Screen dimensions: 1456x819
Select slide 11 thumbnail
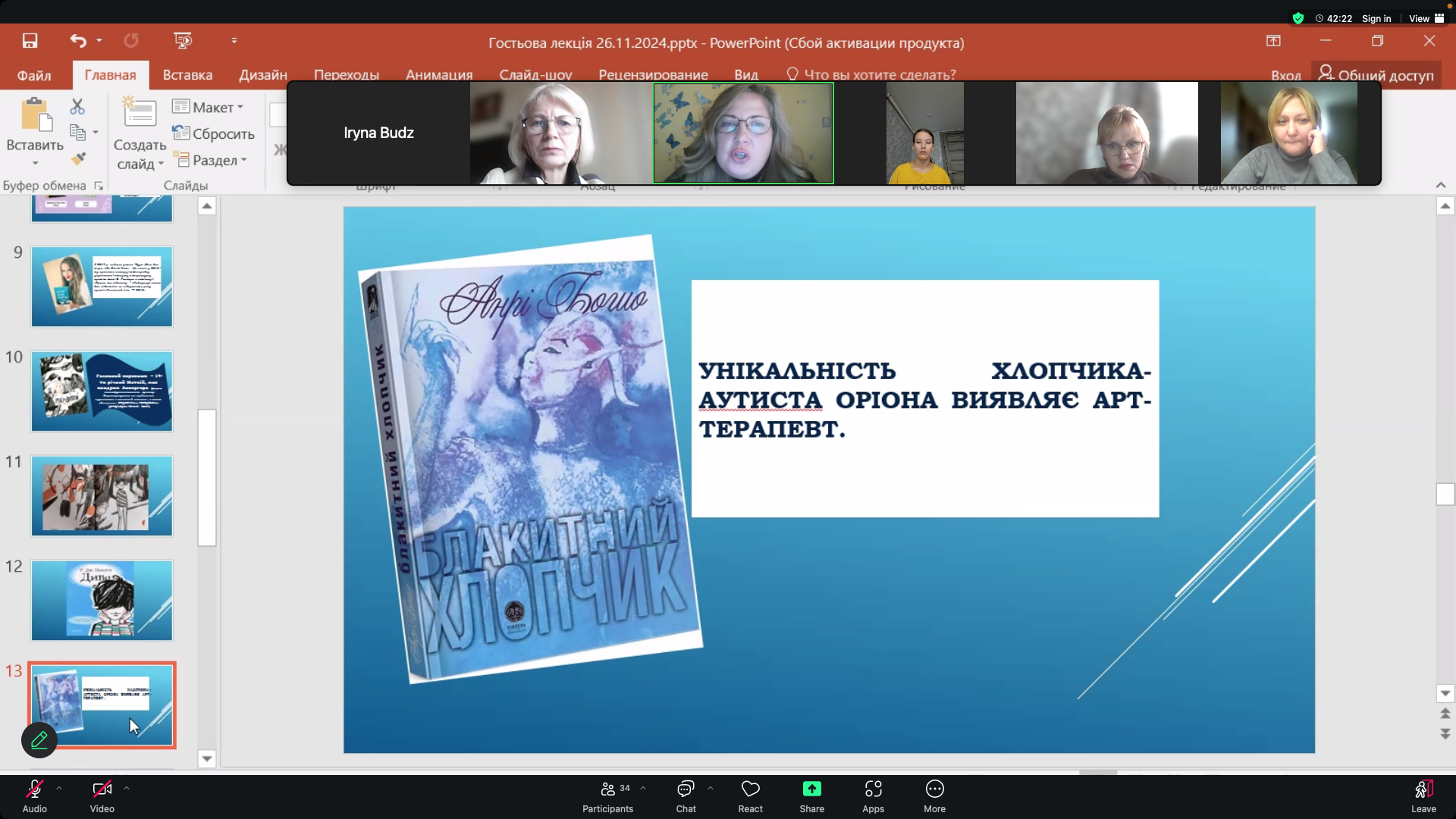pyautogui.click(x=102, y=496)
